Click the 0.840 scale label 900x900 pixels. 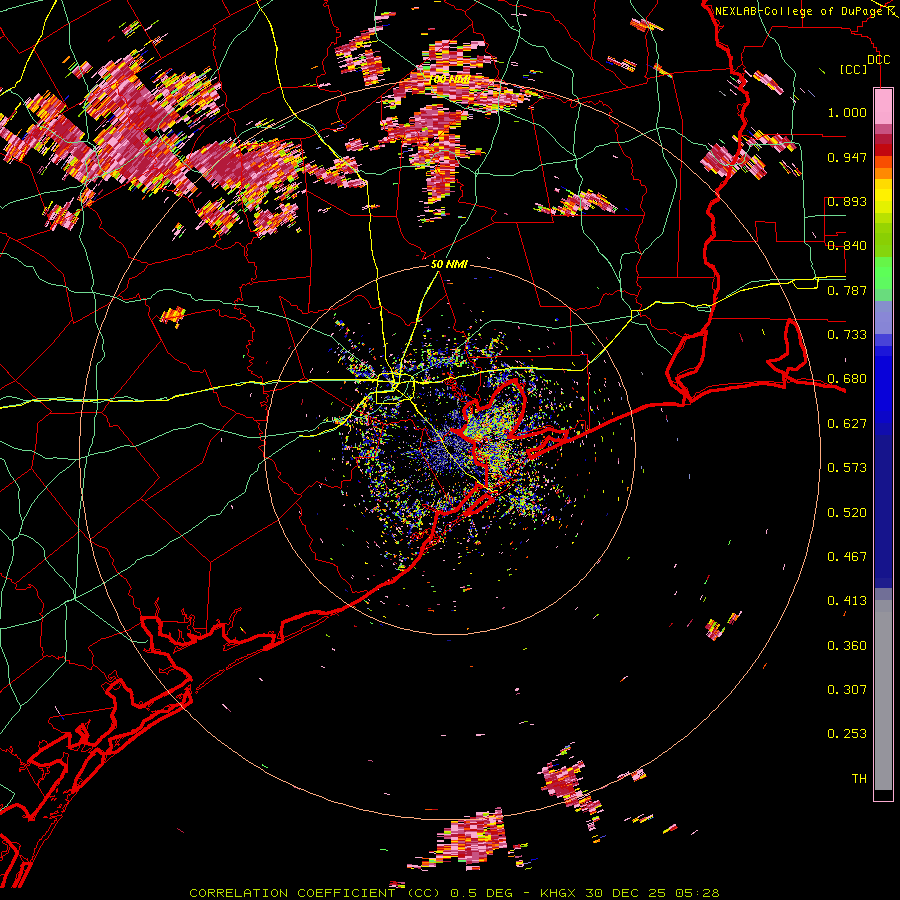[x=847, y=246]
